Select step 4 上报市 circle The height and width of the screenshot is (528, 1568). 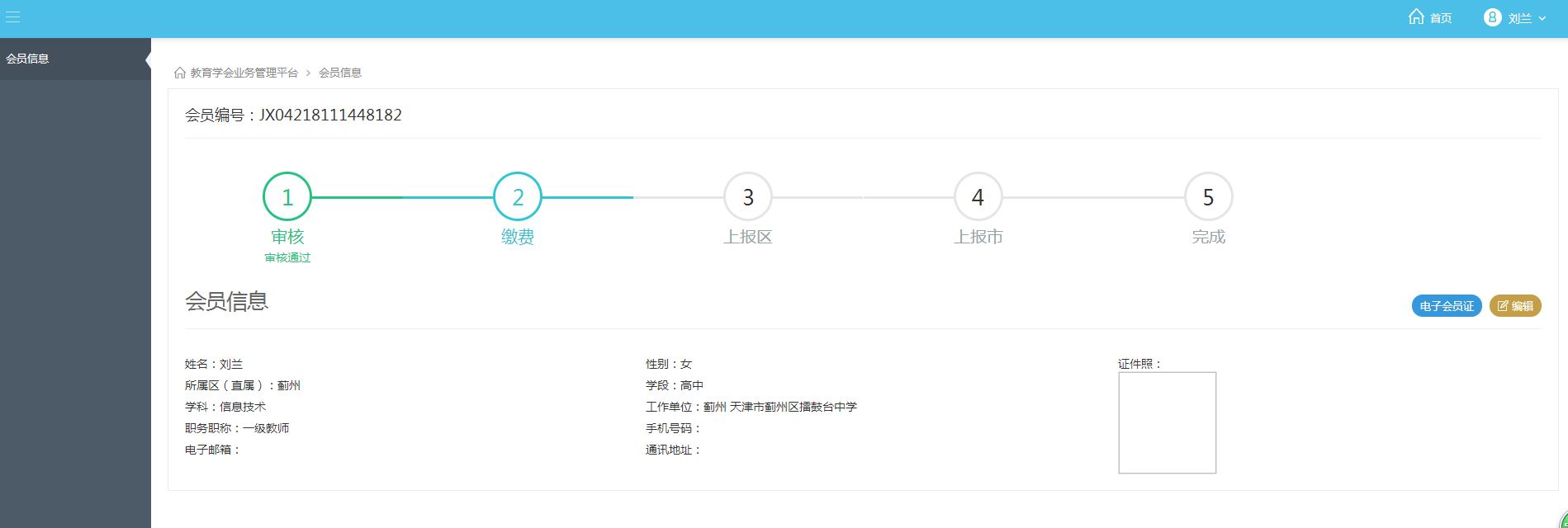pyautogui.click(x=978, y=197)
